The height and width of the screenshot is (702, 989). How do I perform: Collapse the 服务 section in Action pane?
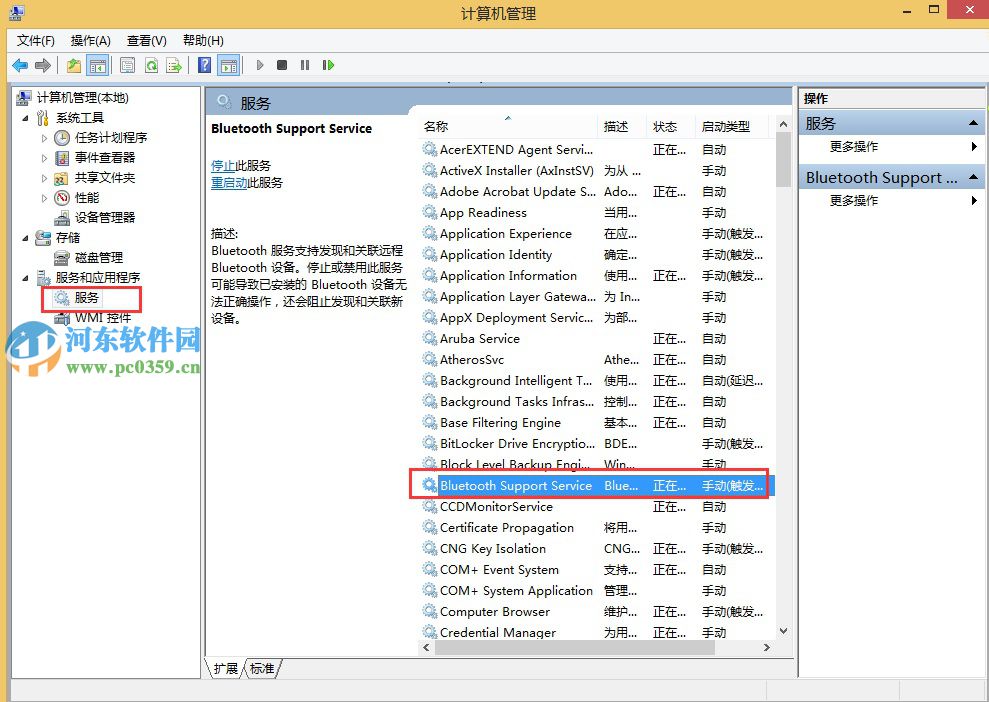coord(975,122)
